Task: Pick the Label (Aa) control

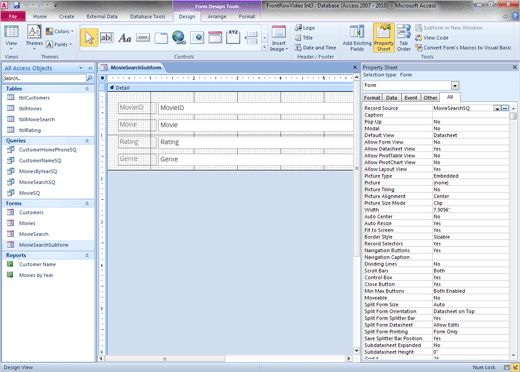Action: 124,38
